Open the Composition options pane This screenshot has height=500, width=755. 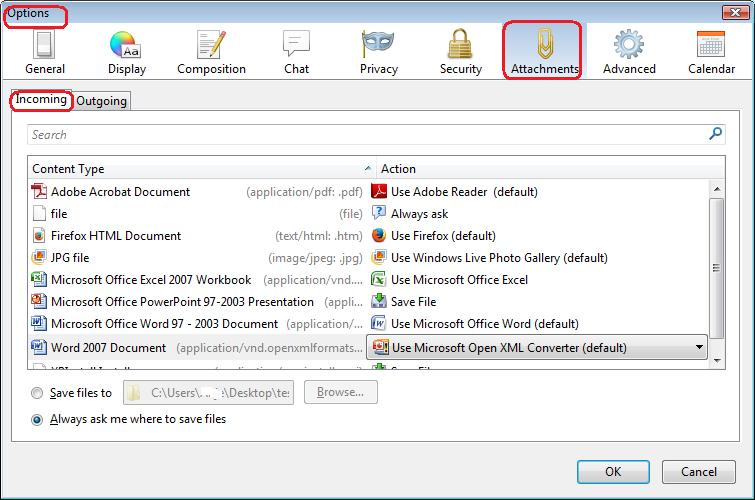click(x=211, y=52)
